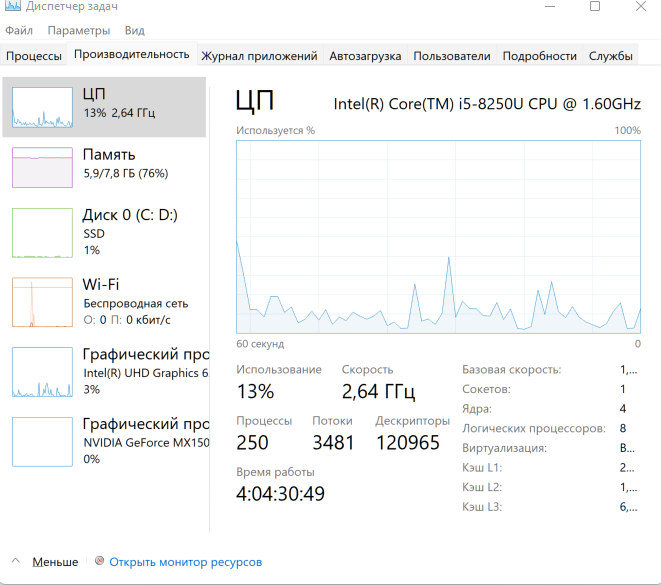Click the Использование 13% value
This screenshot has height=585, width=661.
click(x=255, y=391)
